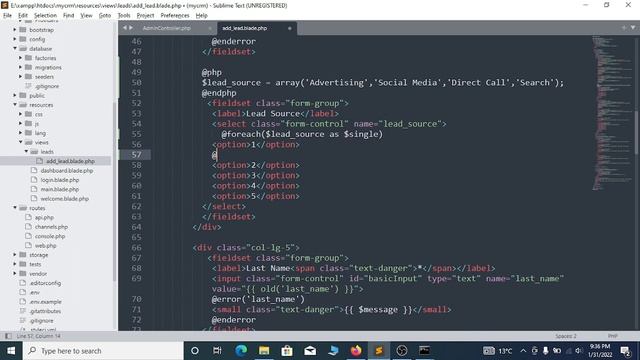Open the View menu
The height and width of the screenshot is (360, 640).
pos(86,16)
